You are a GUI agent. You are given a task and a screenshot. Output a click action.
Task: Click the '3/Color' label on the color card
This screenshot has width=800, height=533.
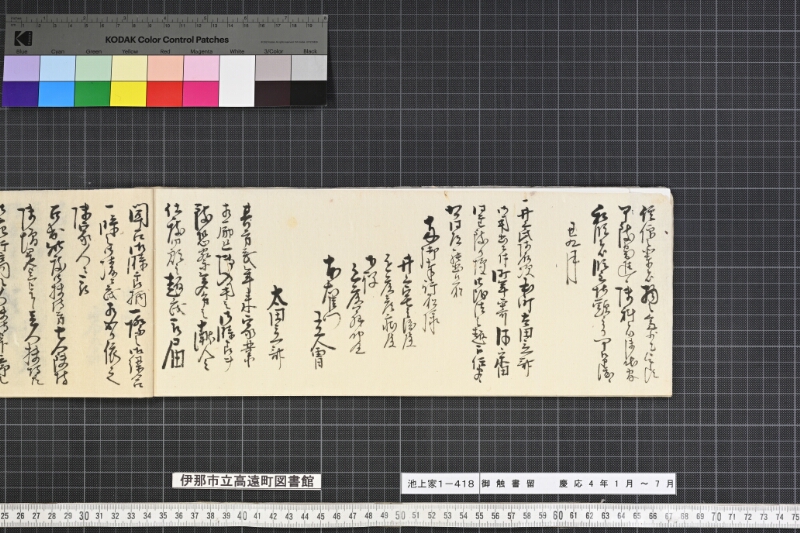pos(273,52)
